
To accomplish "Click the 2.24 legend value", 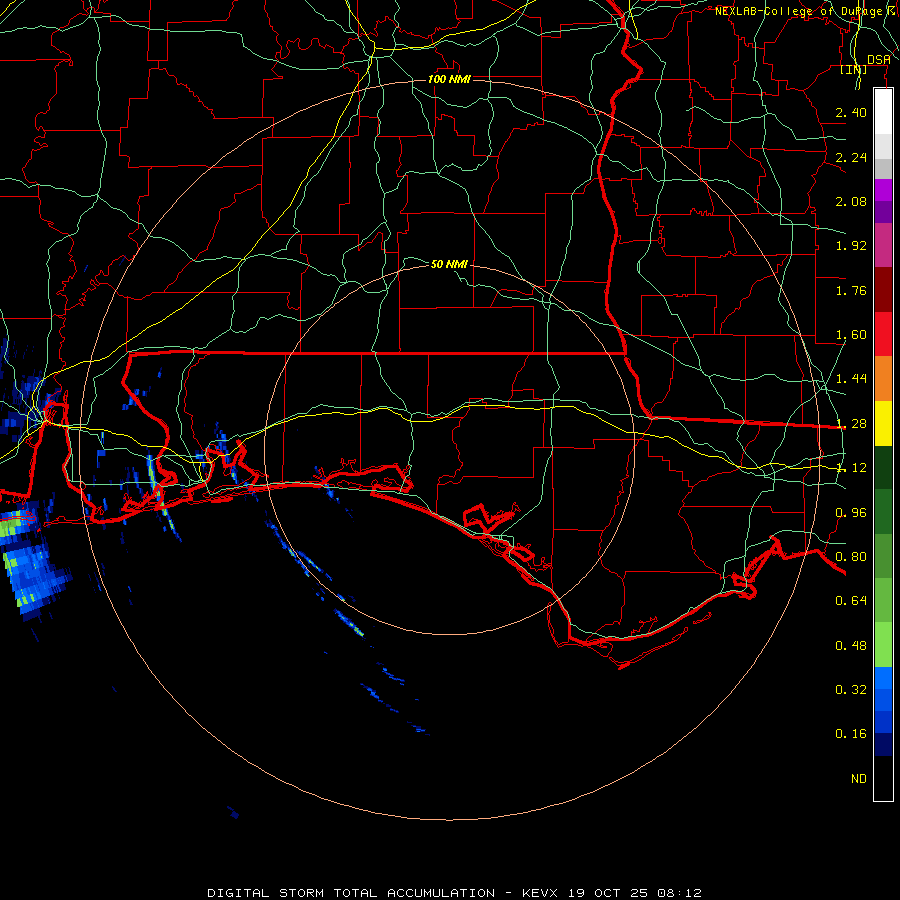I will (851, 157).
